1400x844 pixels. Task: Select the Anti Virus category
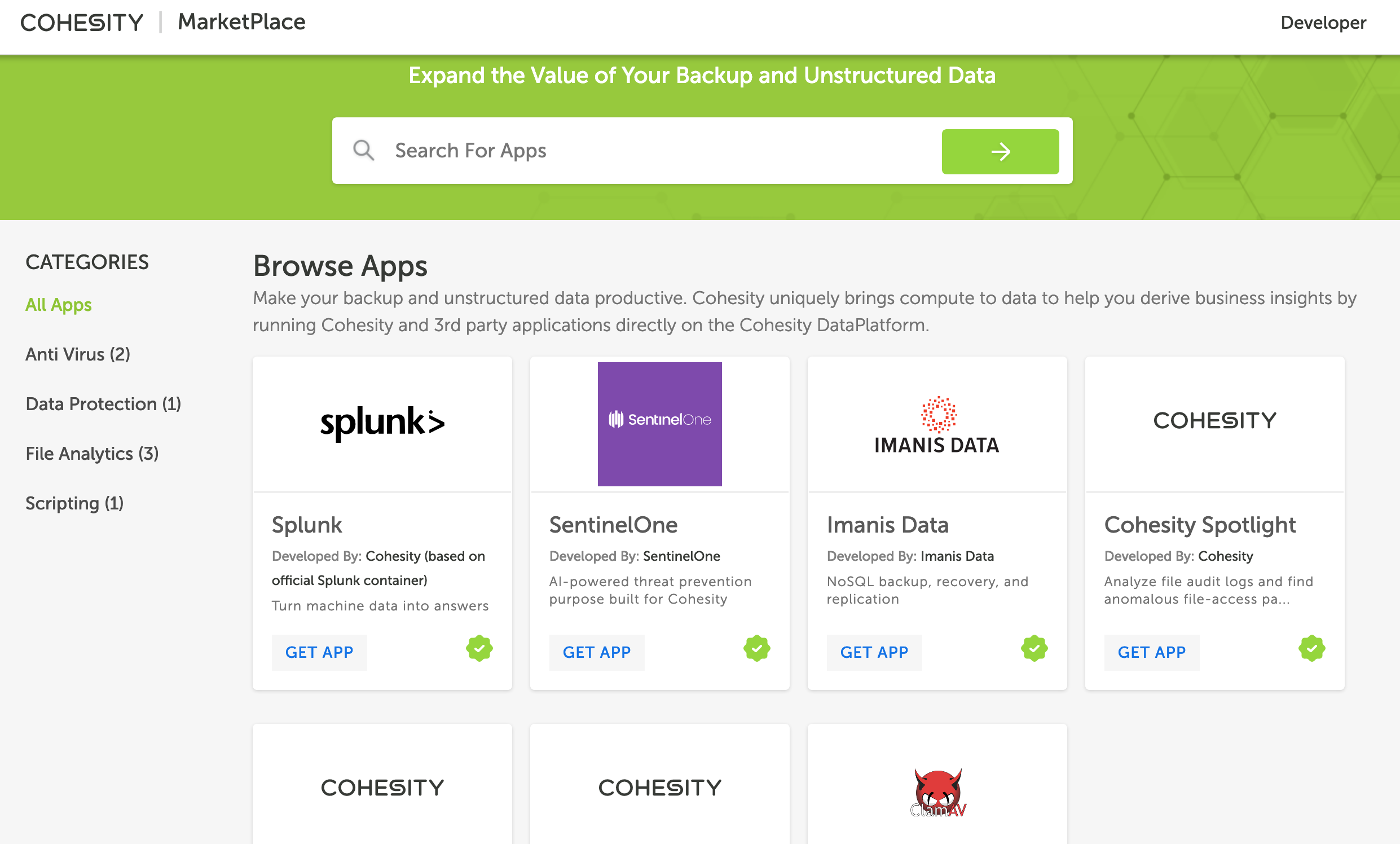78,354
